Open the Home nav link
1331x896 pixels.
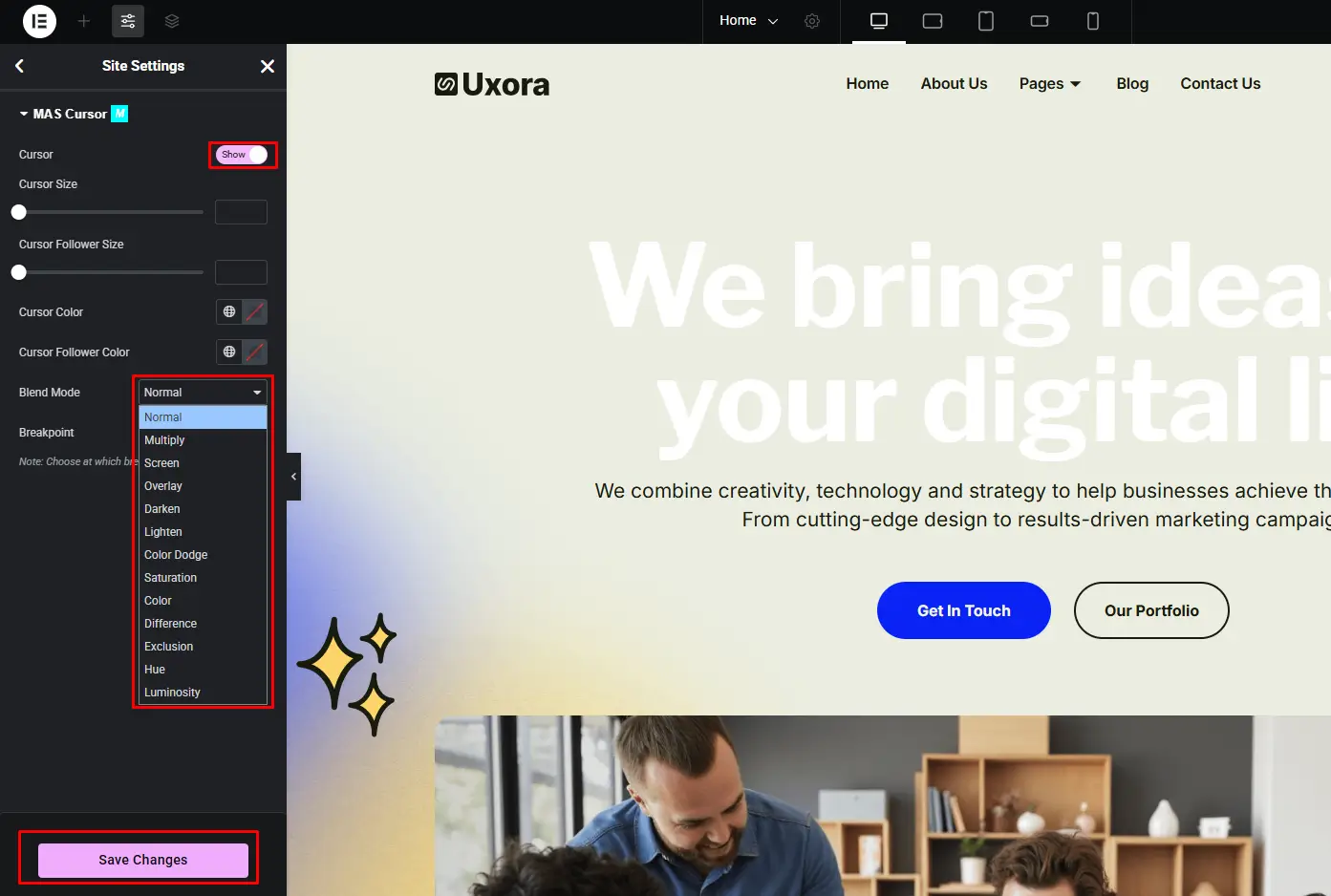click(x=868, y=84)
